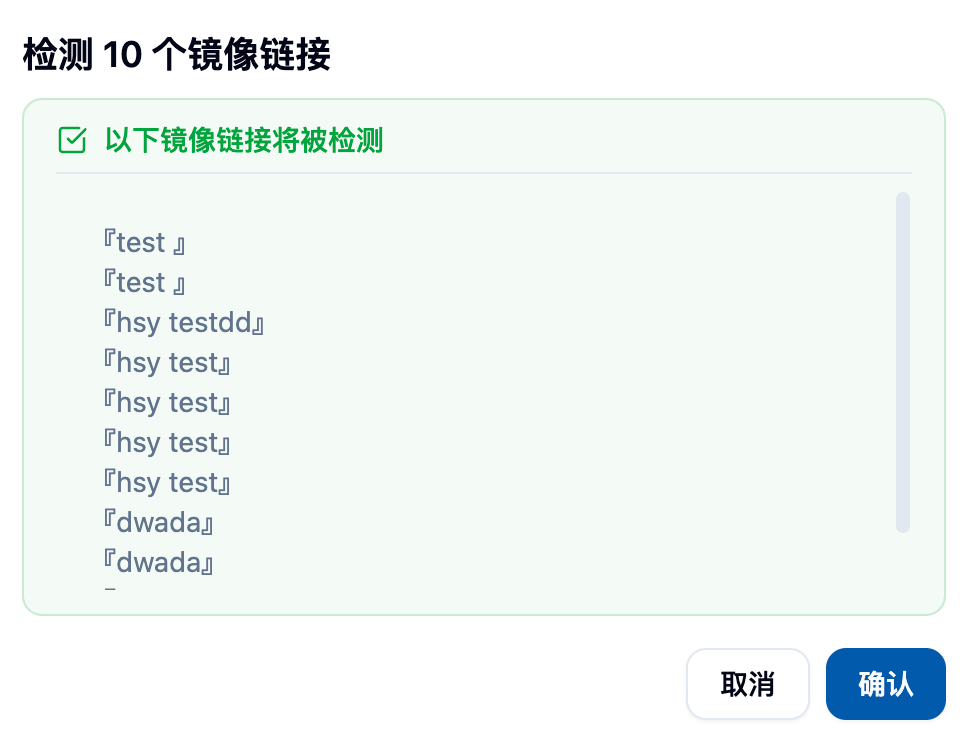This screenshot has width=964, height=730.
Task: Click the cut-off entry at the list bottom
Action: coord(111,591)
